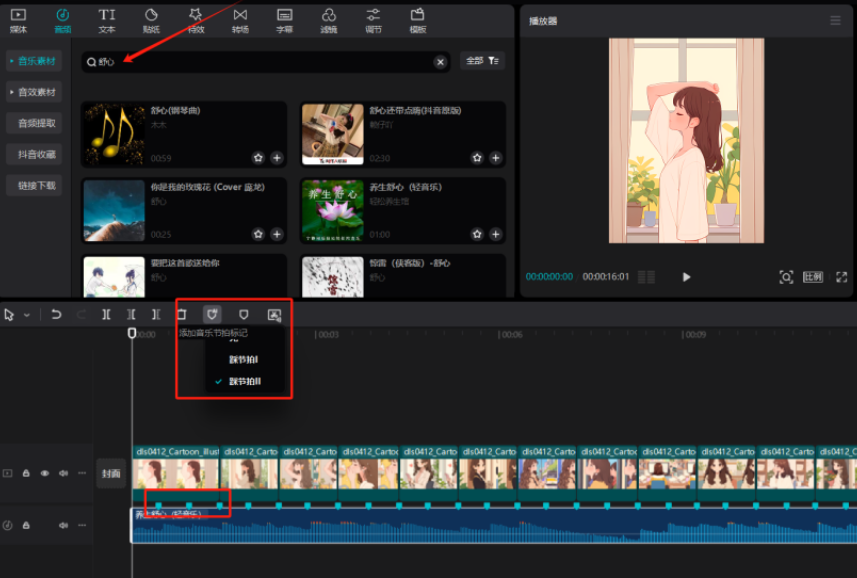Open the 媒体 media tab

[18, 21]
